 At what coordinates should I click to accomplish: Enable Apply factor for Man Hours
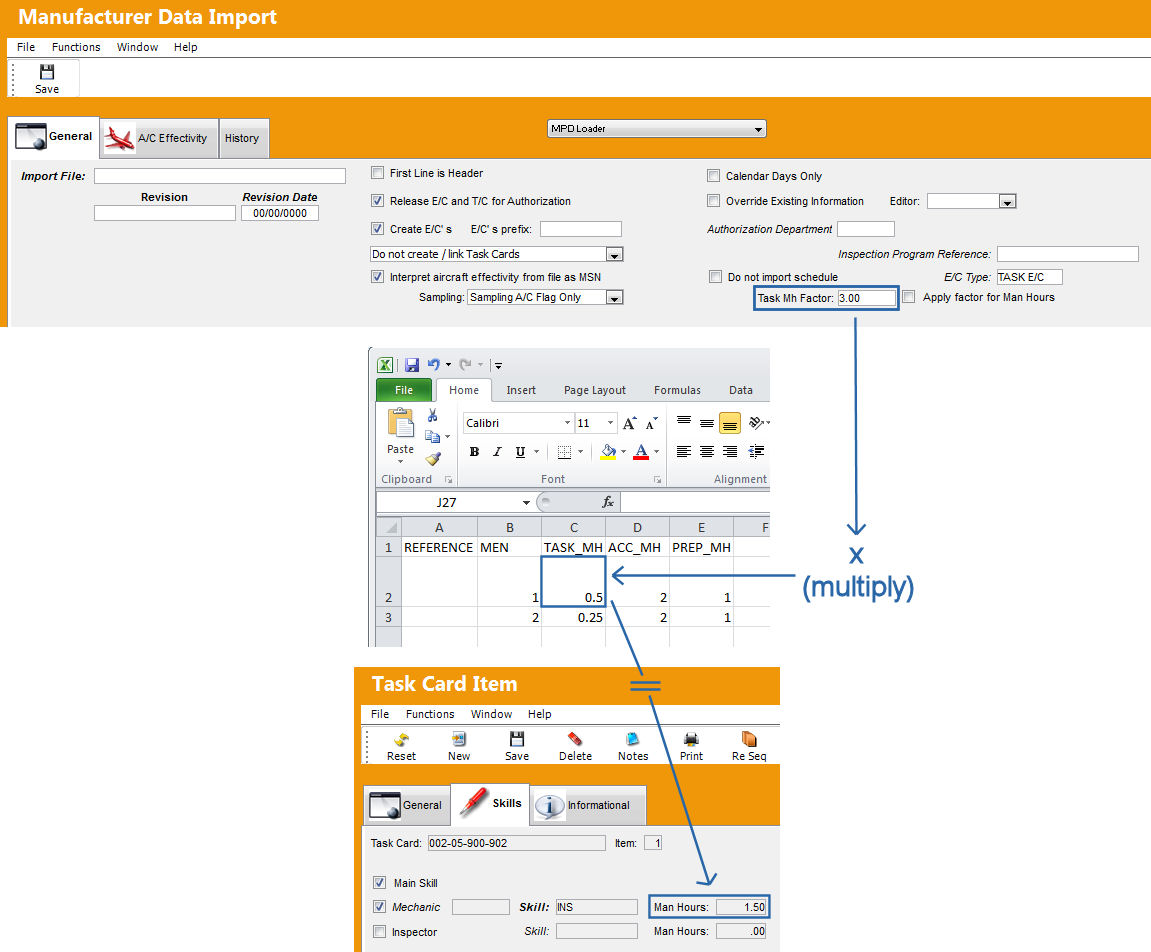(x=909, y=297)
